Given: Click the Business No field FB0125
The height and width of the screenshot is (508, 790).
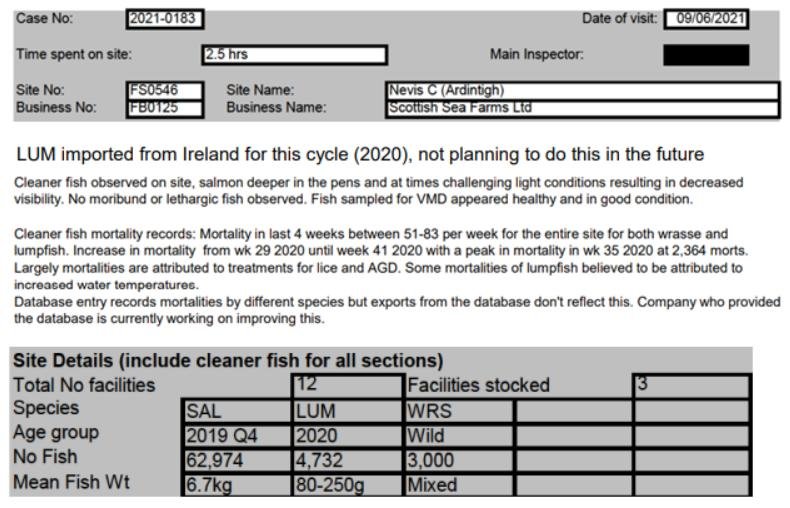Looking at the screenshot, I should coord(165,107).
